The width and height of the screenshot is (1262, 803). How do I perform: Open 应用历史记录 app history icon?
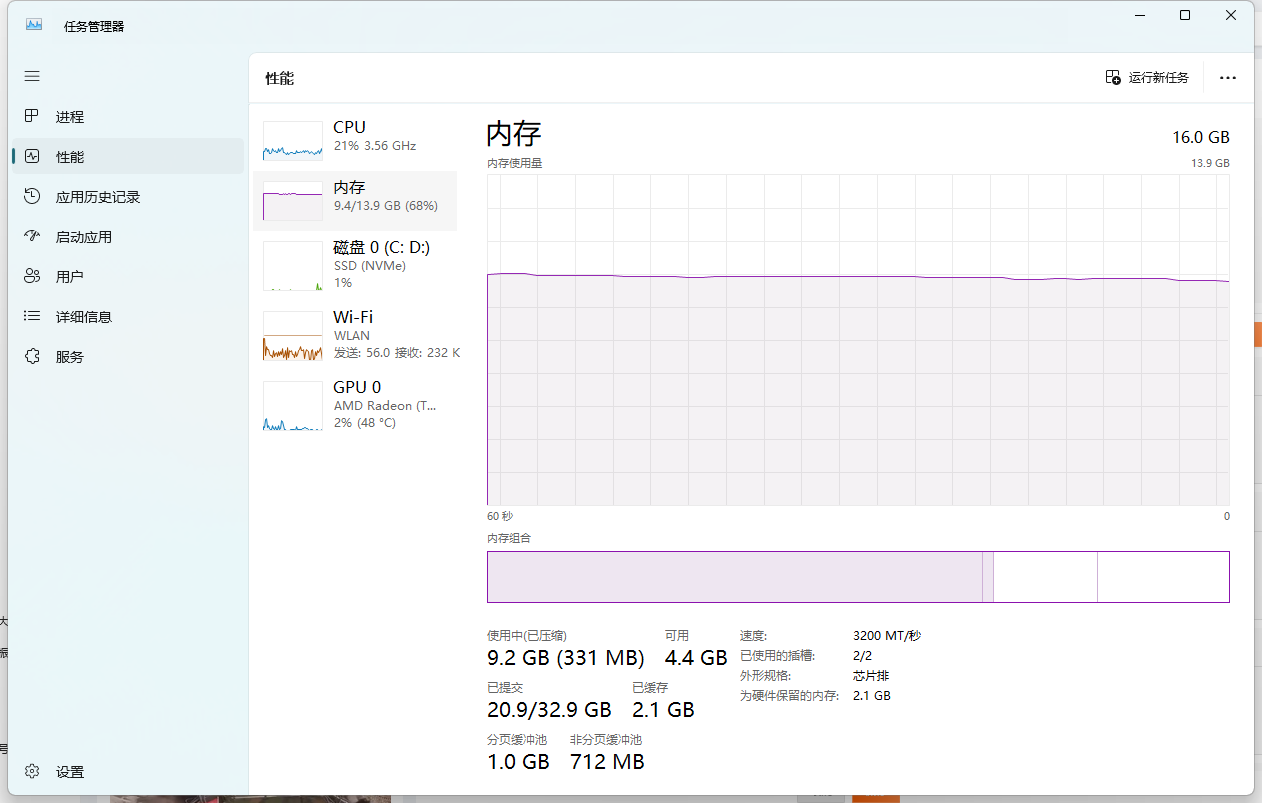[x=32, y=197]
